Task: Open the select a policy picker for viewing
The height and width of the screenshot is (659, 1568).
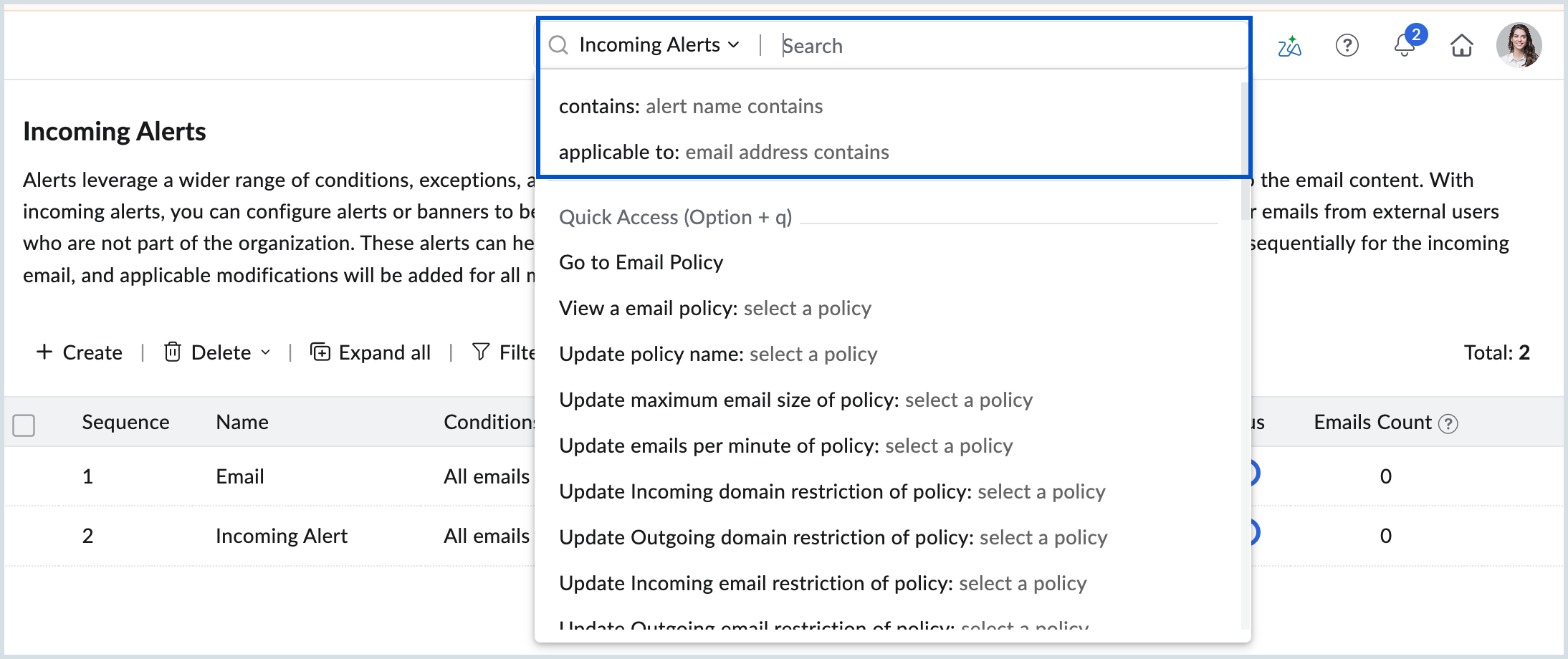Action: click(x=806, y=308)
